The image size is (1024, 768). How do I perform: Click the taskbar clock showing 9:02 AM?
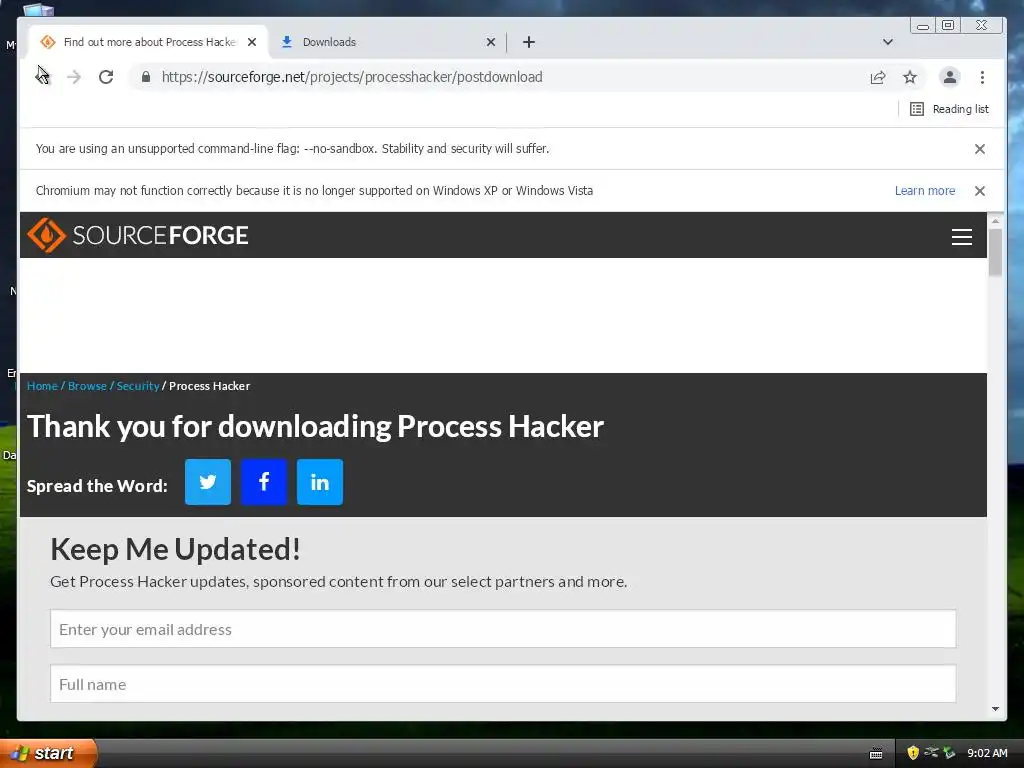point(987,753)
